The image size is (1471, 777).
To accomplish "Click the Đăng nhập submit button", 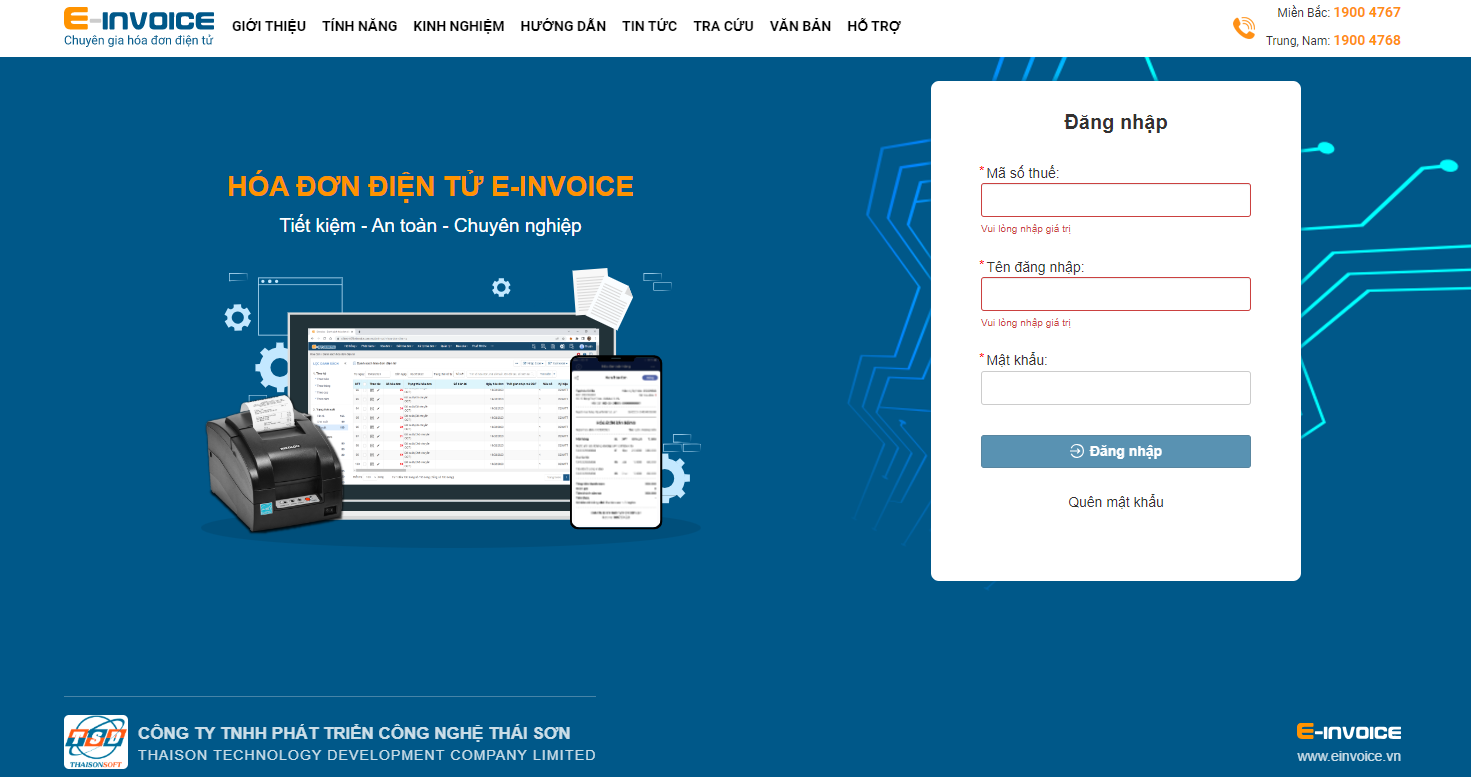I will pos(1115,451).
